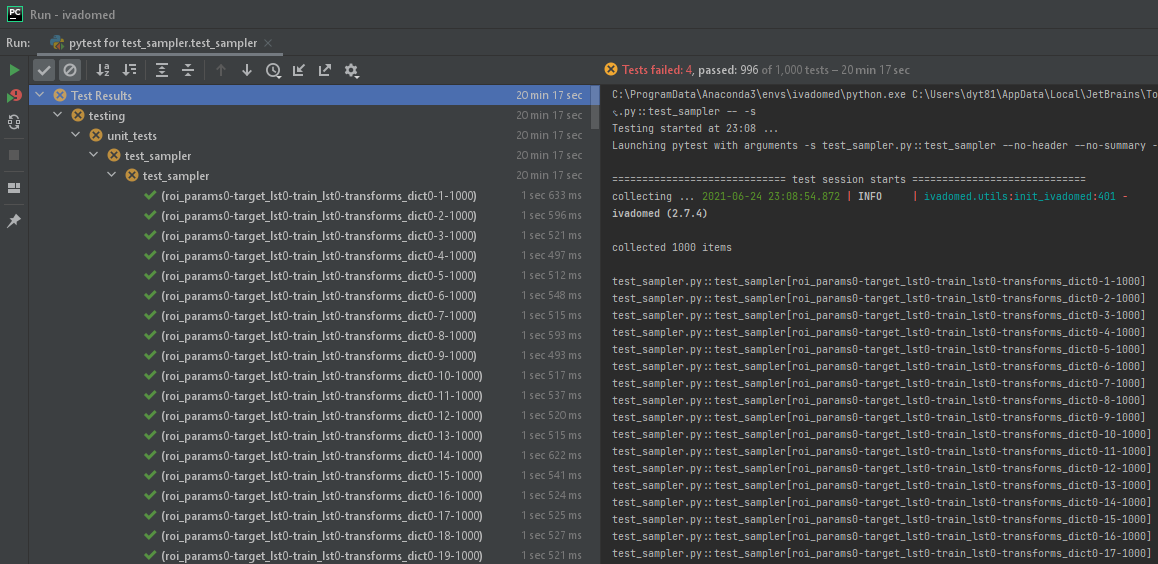Click green check of test dict0-6-1000
1158x564 pixels.
click(x=150, y=295)
